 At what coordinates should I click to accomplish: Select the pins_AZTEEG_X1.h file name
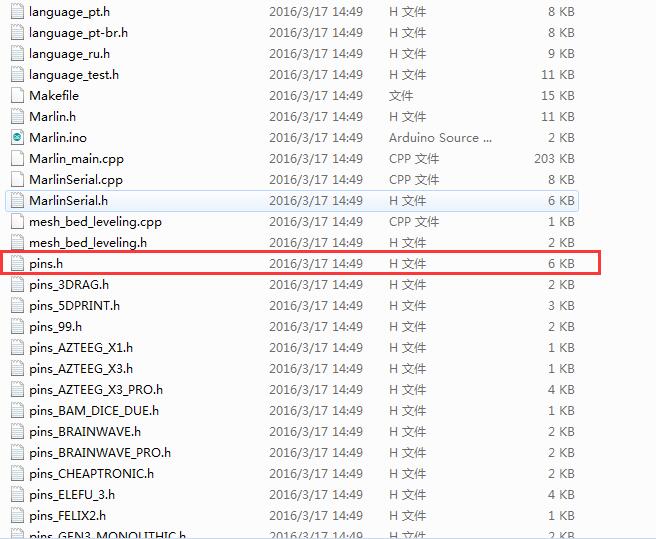[81, 347]
